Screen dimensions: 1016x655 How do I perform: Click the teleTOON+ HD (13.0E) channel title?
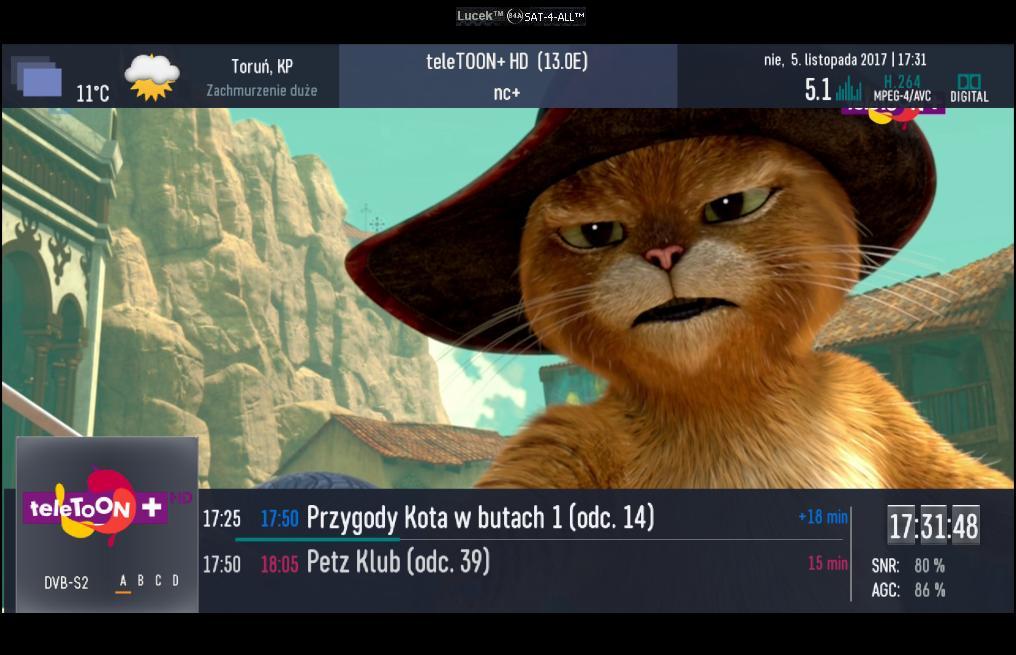click(507, 62)
